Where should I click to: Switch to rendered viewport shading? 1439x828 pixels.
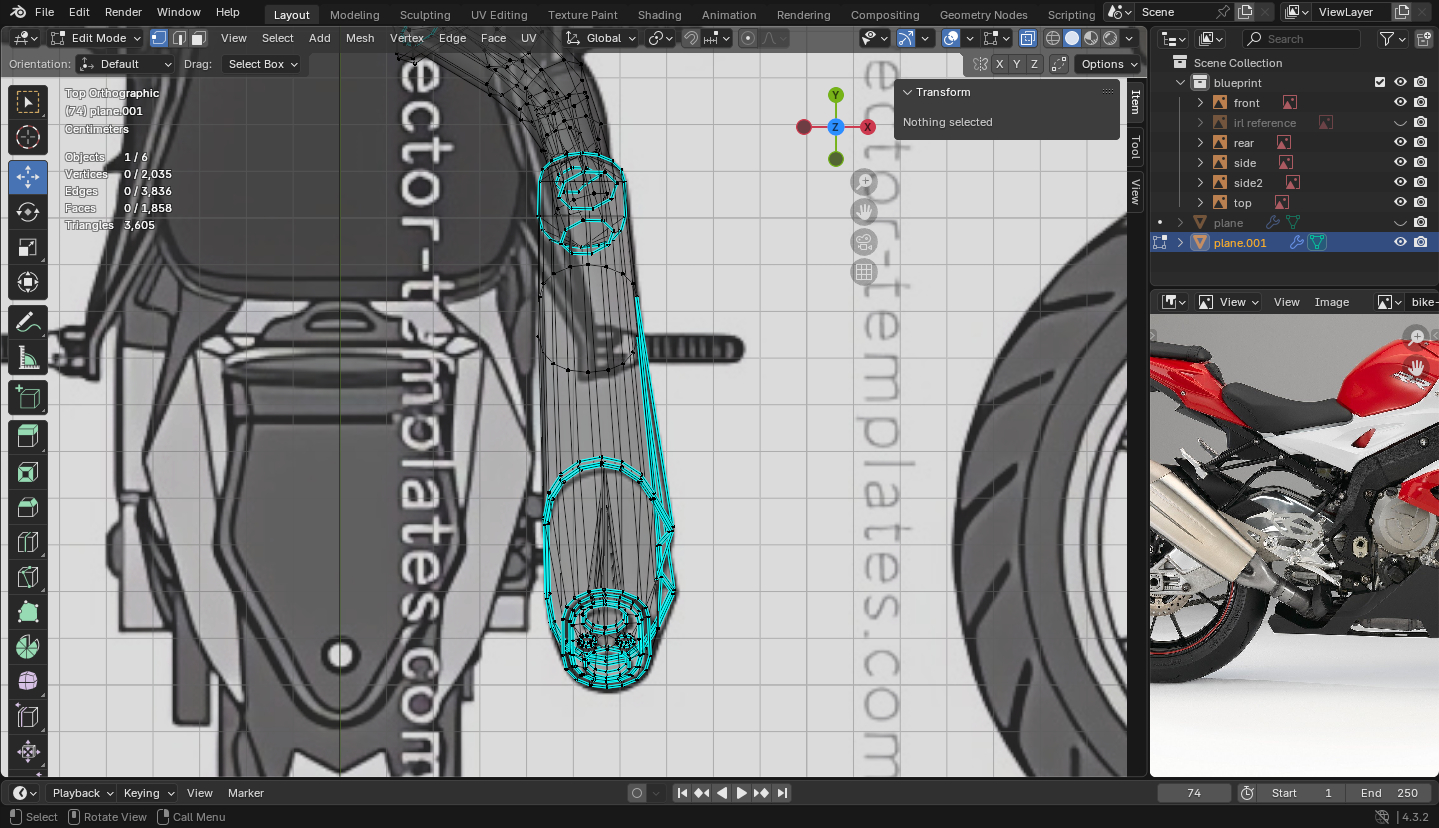tap(1110, 38)
